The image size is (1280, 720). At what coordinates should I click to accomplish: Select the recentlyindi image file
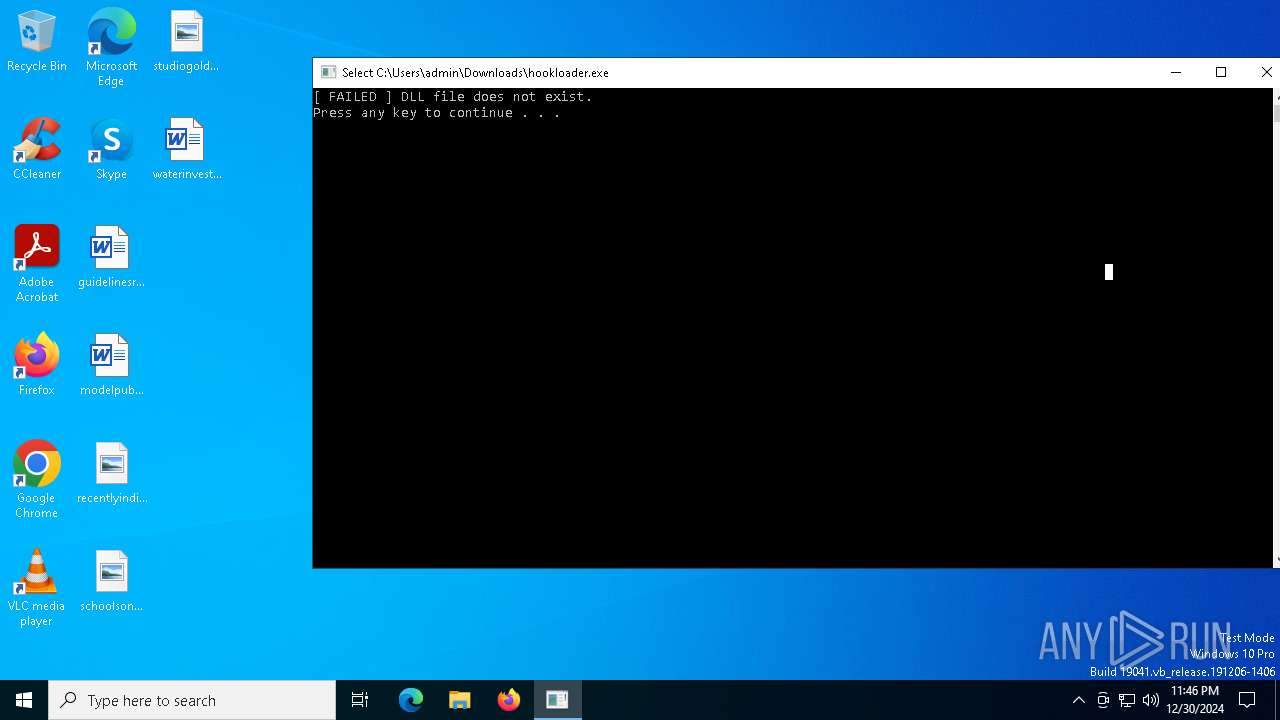click(111, 474)
